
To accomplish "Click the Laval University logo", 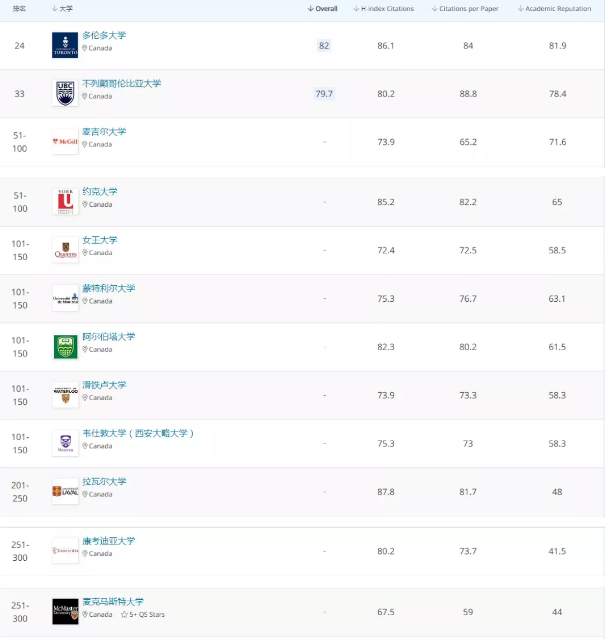I will [65, 491].
